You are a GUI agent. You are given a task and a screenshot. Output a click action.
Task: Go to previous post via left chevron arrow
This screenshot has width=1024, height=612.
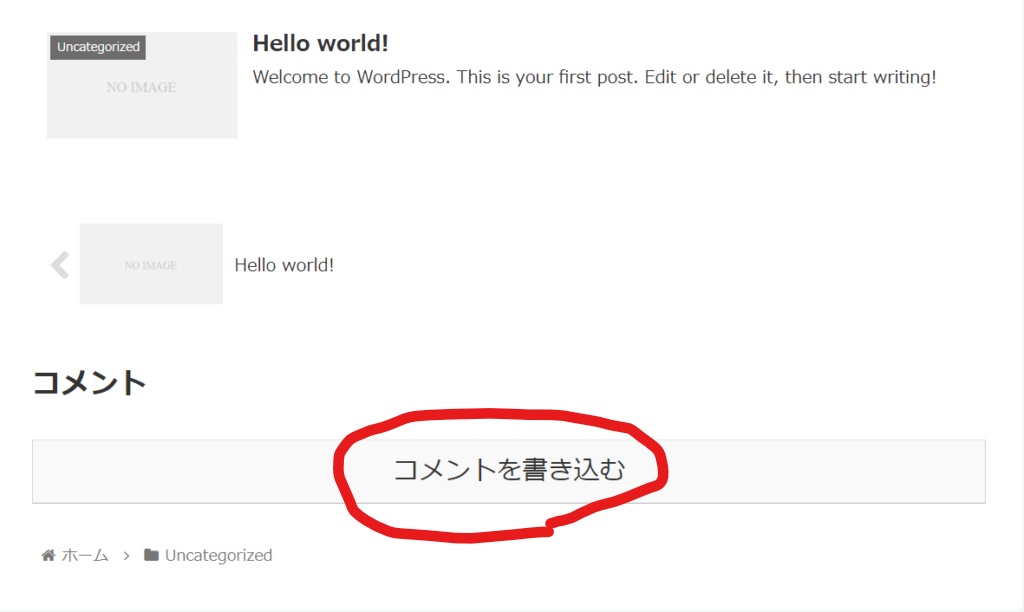[60, 265]
